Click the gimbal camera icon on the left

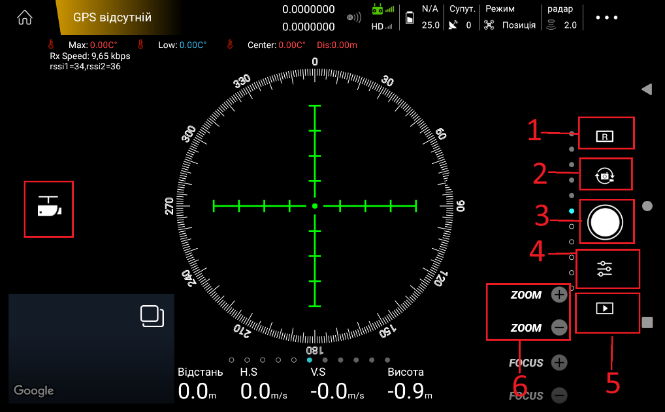(x=49, y=208)
